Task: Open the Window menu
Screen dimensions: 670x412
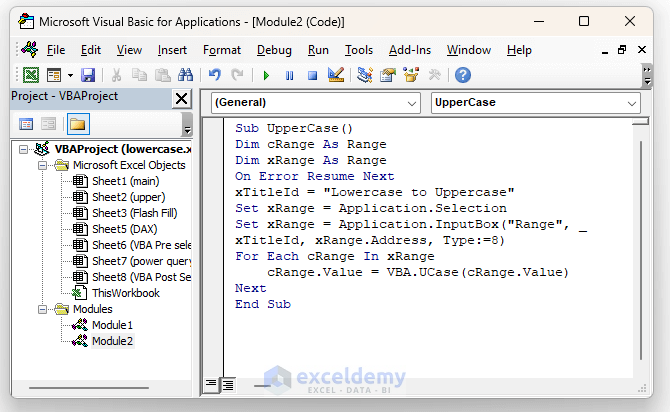Action: 469,50
